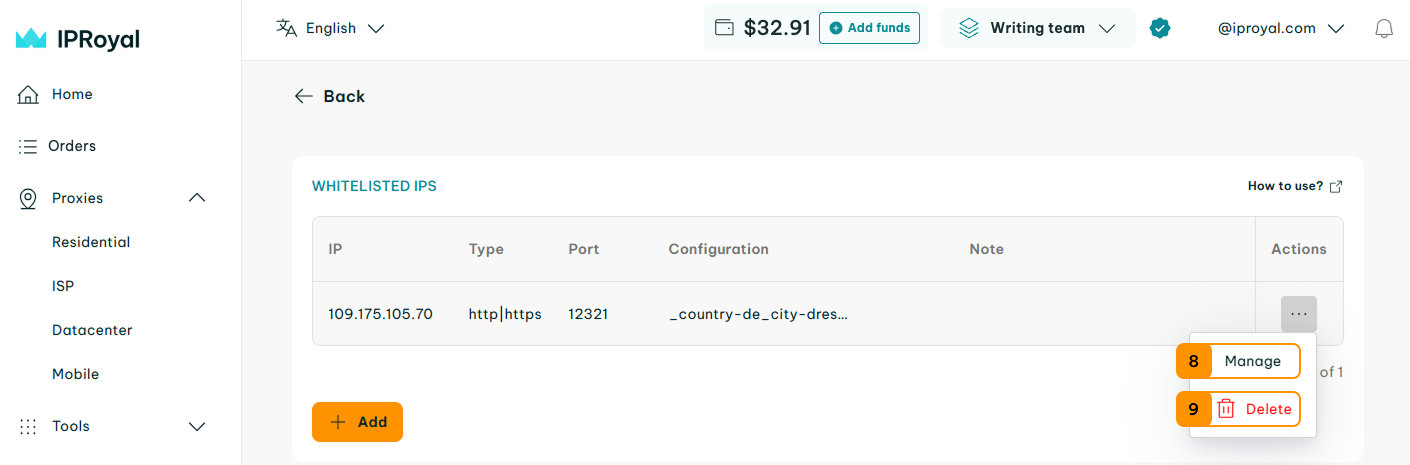Screen dimensions: 1410x465
Task: Click the verified badge icon
Action: [1160, 28]
